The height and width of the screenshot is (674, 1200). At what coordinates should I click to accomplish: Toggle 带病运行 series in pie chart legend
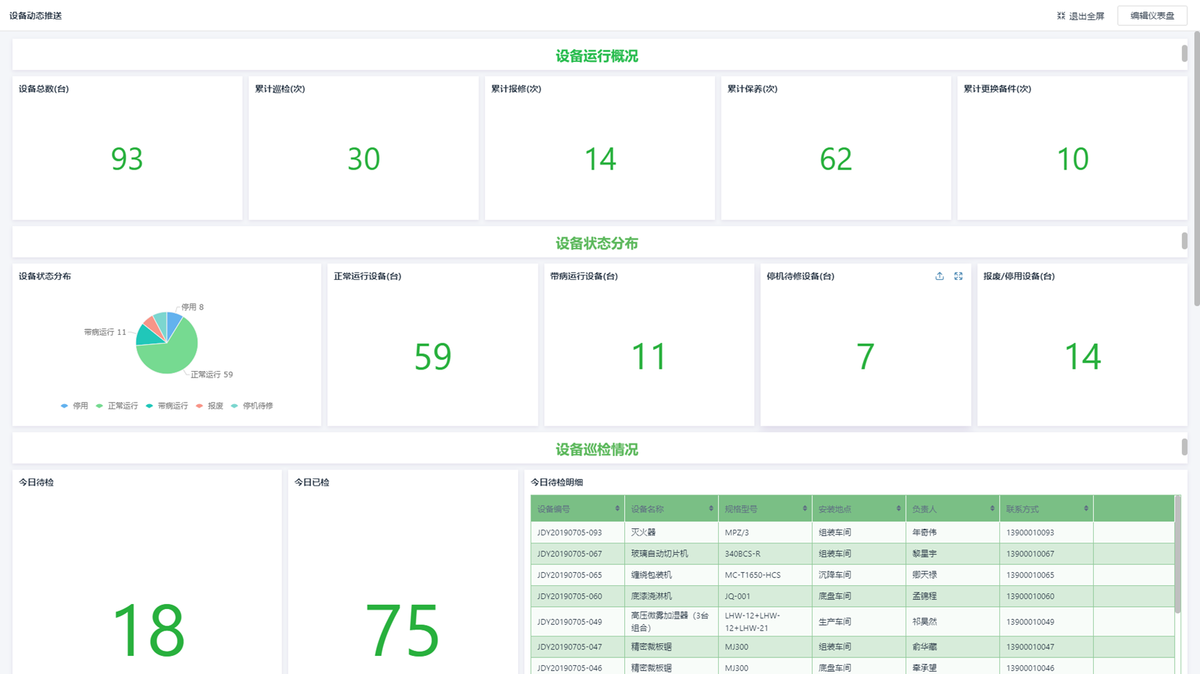[167, 406]
